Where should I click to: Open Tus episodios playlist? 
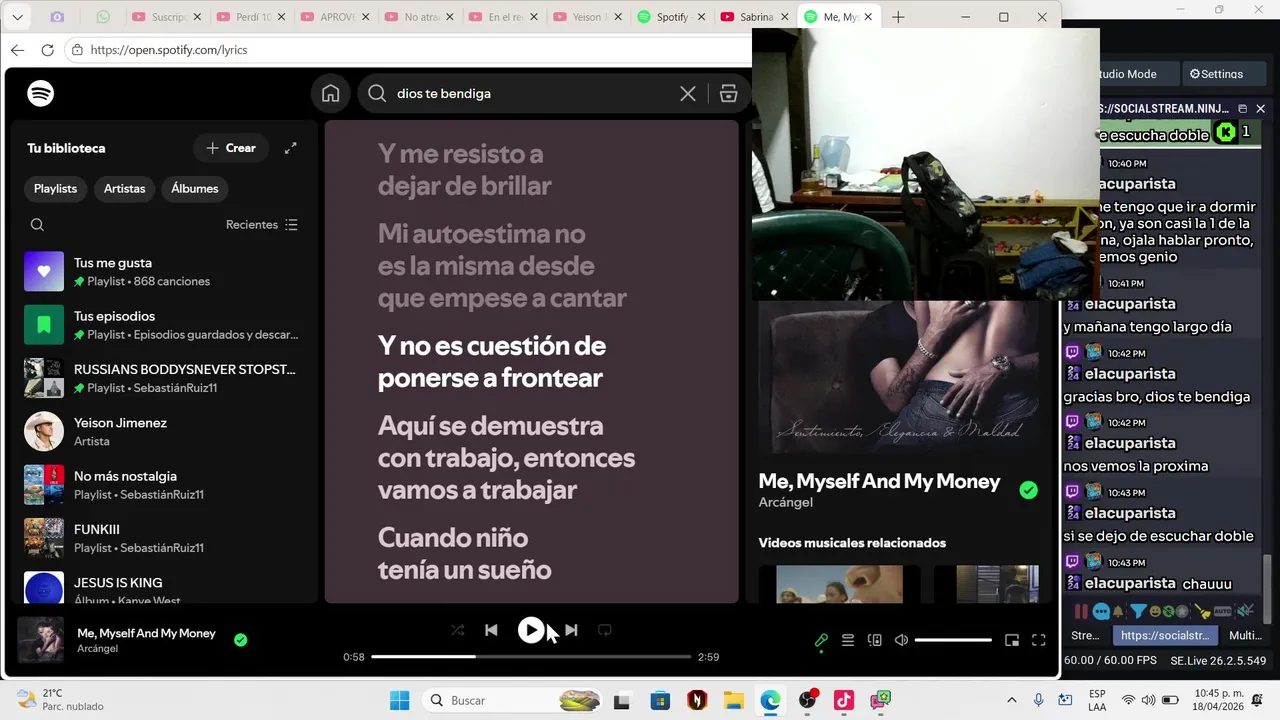point(162,325)
